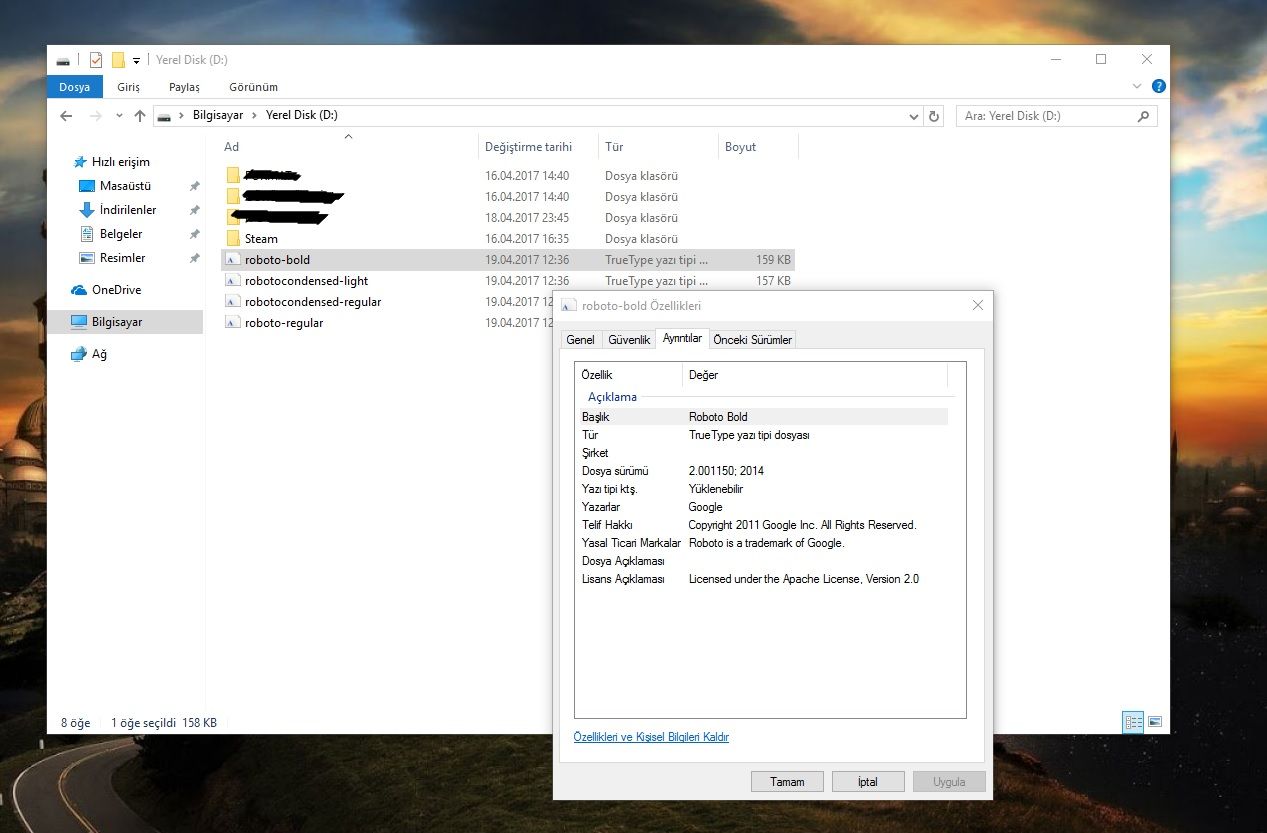Click the İptal button
The height and width of the screenshot is (833, 1267).
pyautogui.click(x=868, y=782)
